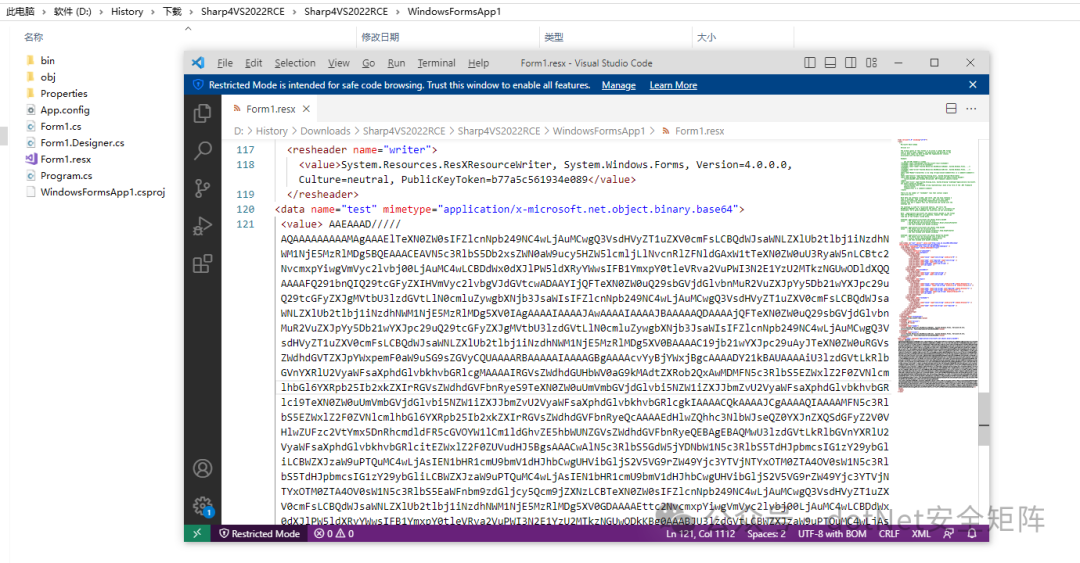Dismiss the Restricted Mode banner
This screenshot has height=563, width=1080.
tap(973, 85)
